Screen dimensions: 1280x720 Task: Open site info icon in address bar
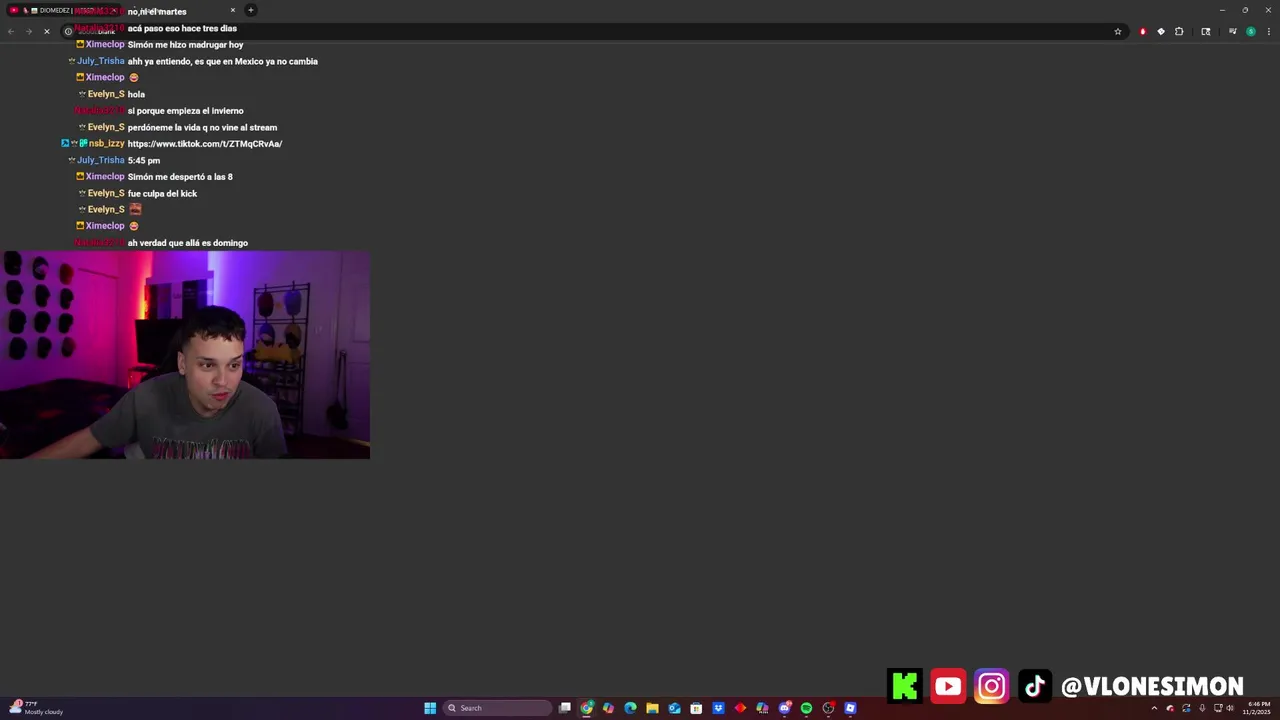click(68, 31)
